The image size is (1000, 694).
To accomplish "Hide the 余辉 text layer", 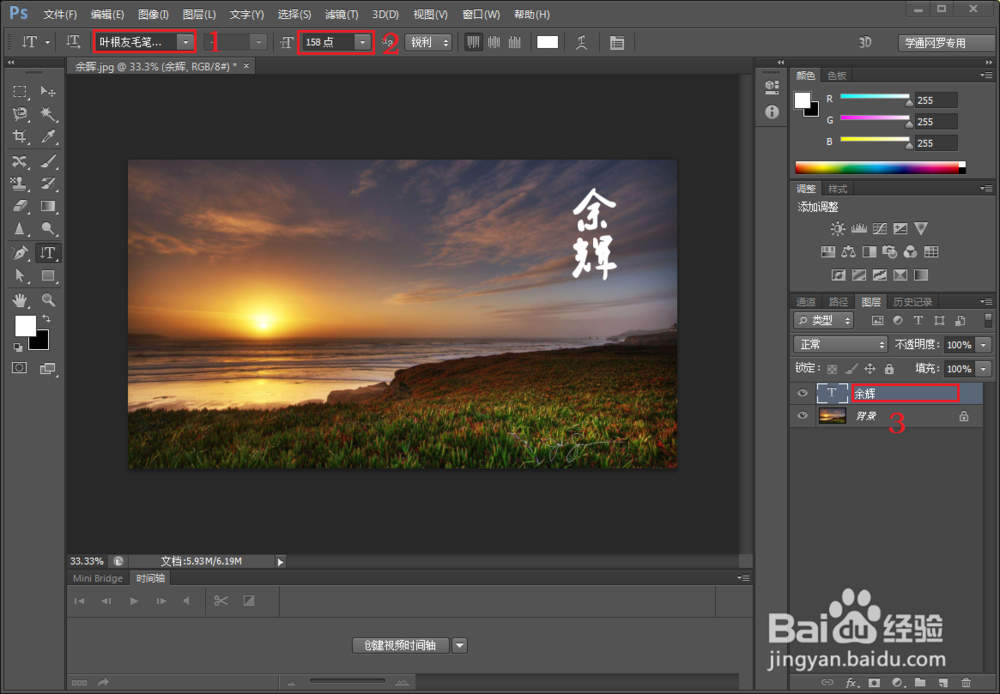I will point(802,393).
